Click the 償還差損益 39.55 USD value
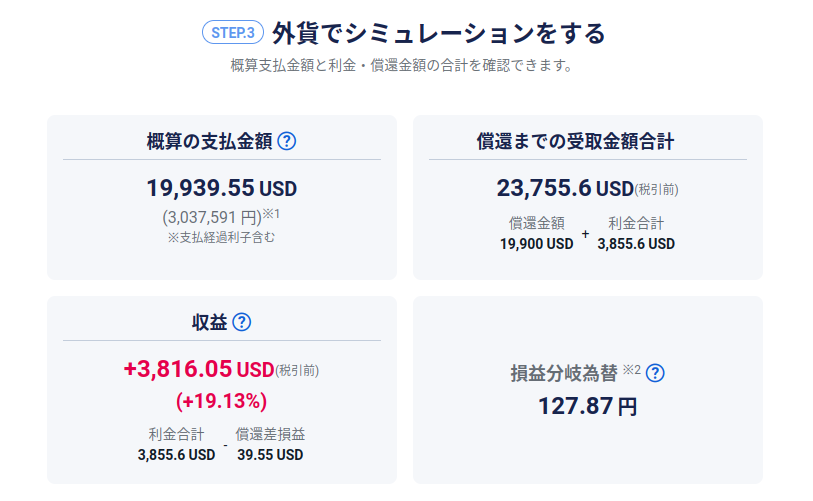The height and width of the screenshot is (501, 813). pyautogui.click(x=270, y=454)
